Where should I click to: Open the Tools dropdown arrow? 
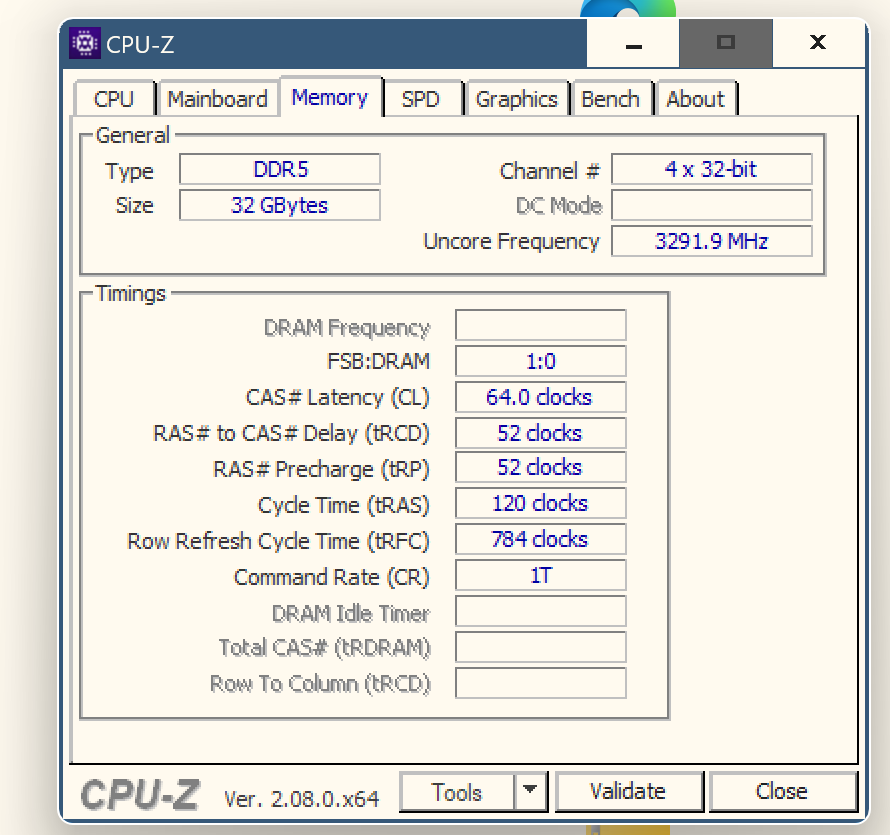click(x=530, y=790)
